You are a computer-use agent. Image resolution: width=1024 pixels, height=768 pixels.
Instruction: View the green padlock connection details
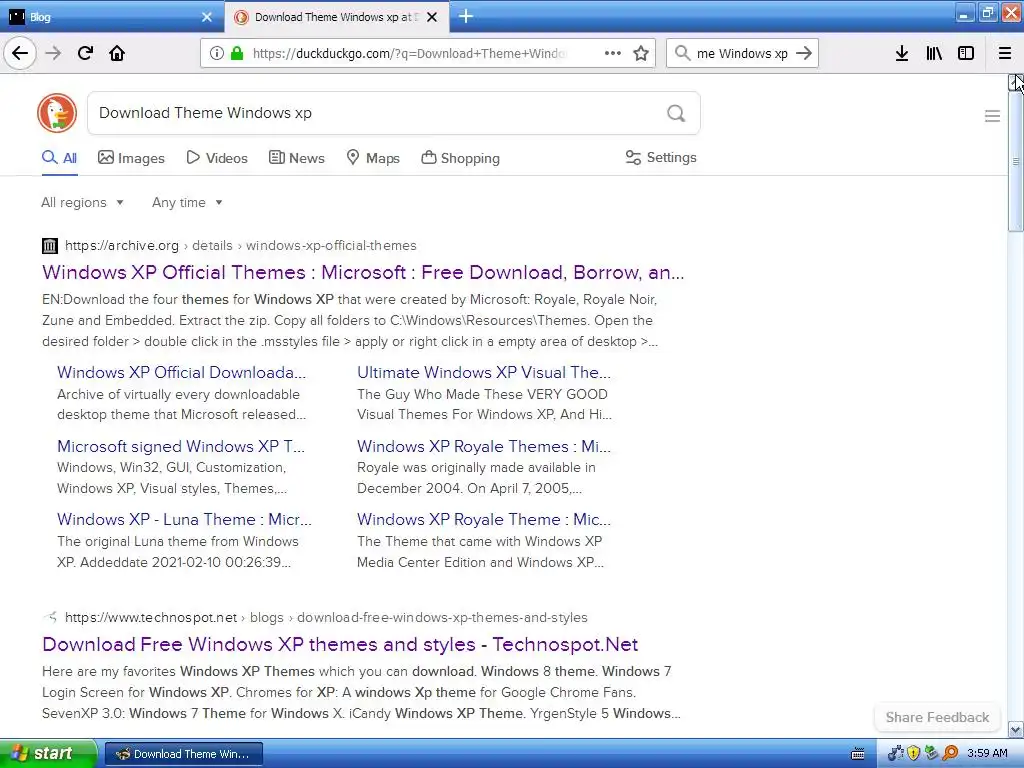[236, 53]
